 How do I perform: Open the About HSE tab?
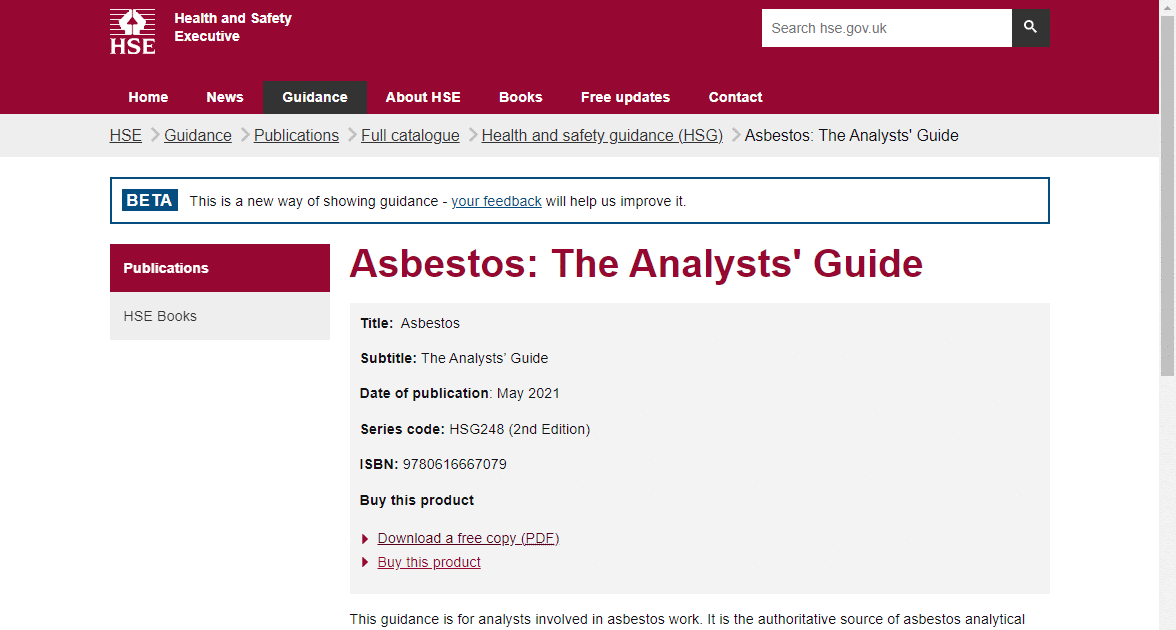click(423, 97)
